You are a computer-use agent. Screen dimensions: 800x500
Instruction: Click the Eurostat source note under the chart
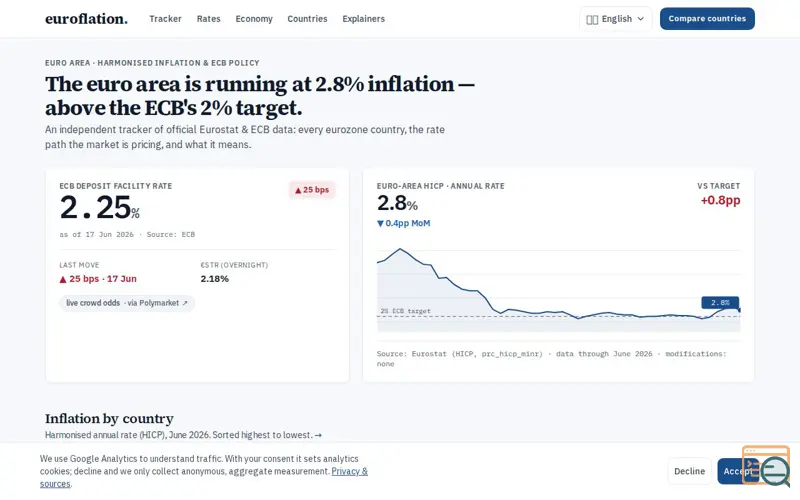552,359
